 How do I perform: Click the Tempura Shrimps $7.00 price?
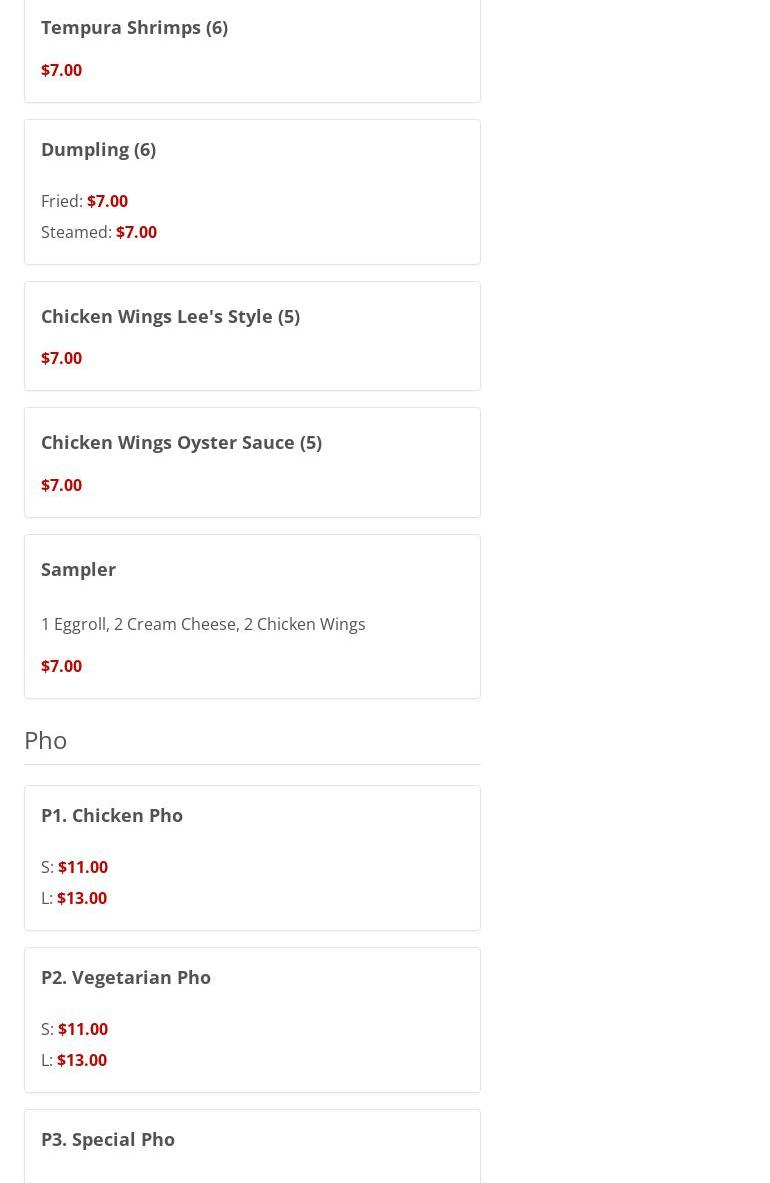click(x=61, y=70)
